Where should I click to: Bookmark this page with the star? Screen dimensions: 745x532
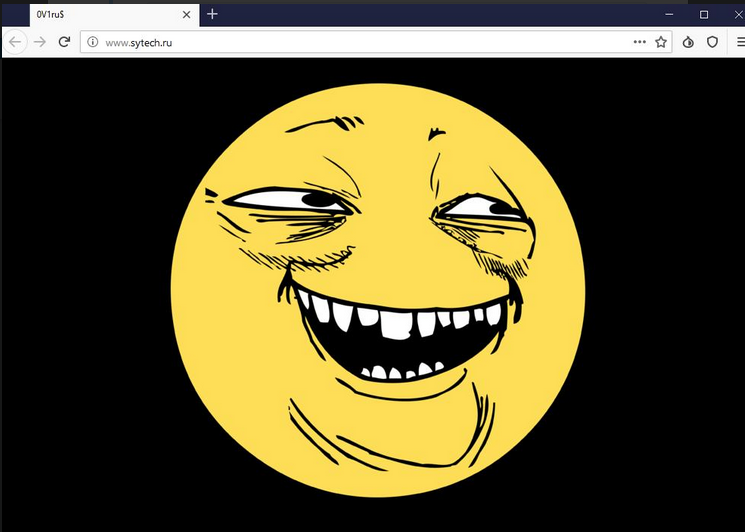661,42
